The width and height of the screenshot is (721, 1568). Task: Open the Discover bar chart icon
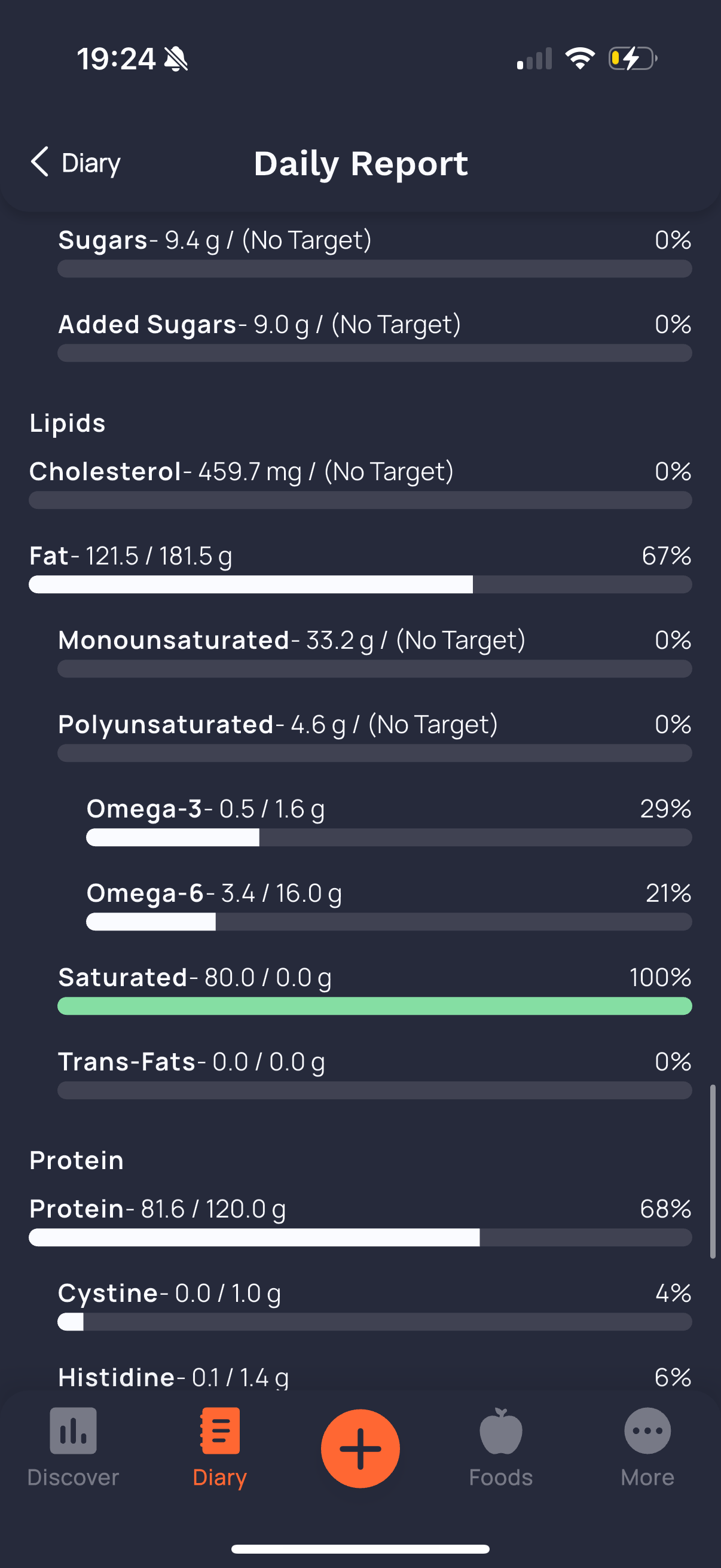pyautogui.click(x=73, y=1430)
